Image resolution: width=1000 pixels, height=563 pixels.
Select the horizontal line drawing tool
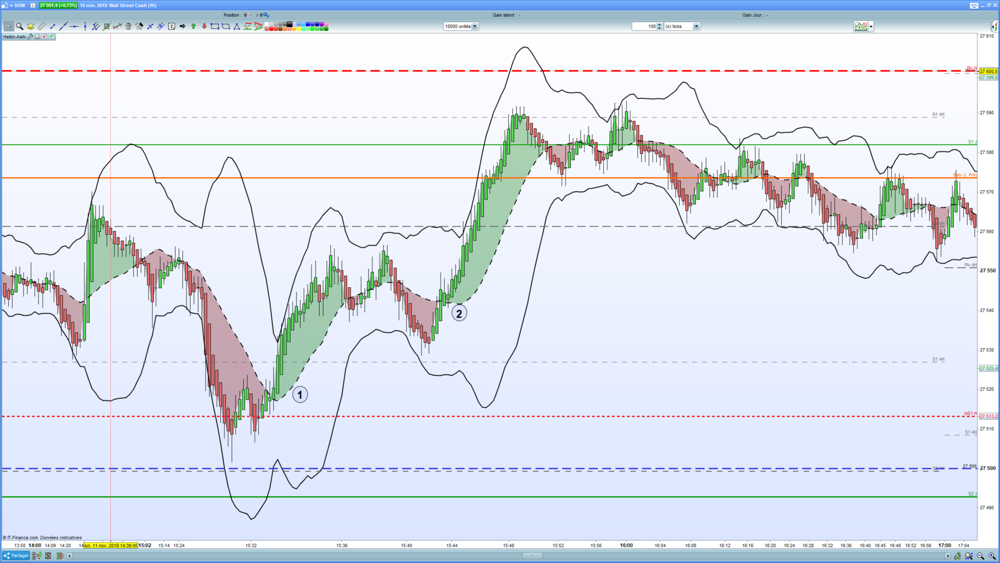pos(74,26)
